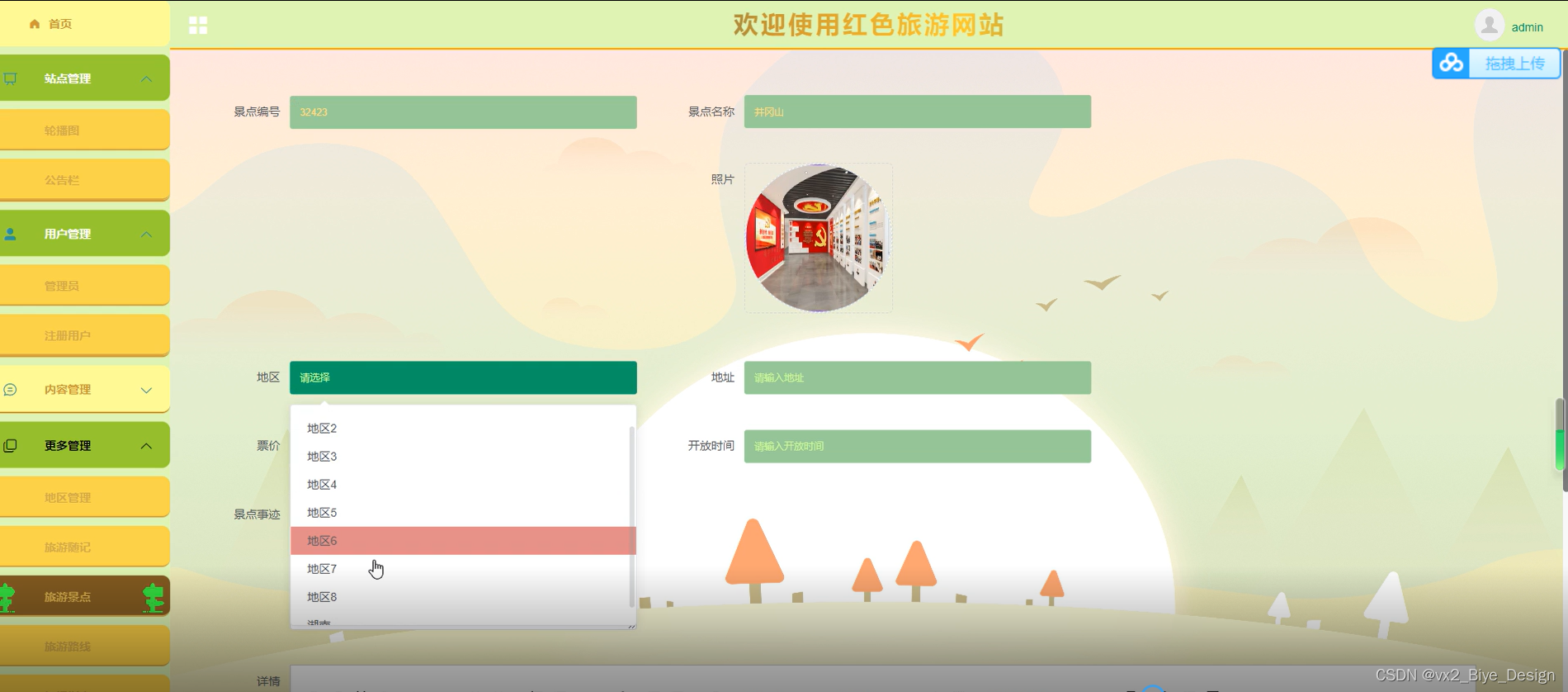Screen dimensions: 1568x692
Task: Collapse the 用户管理 section chevron
Action: [146, 234]
